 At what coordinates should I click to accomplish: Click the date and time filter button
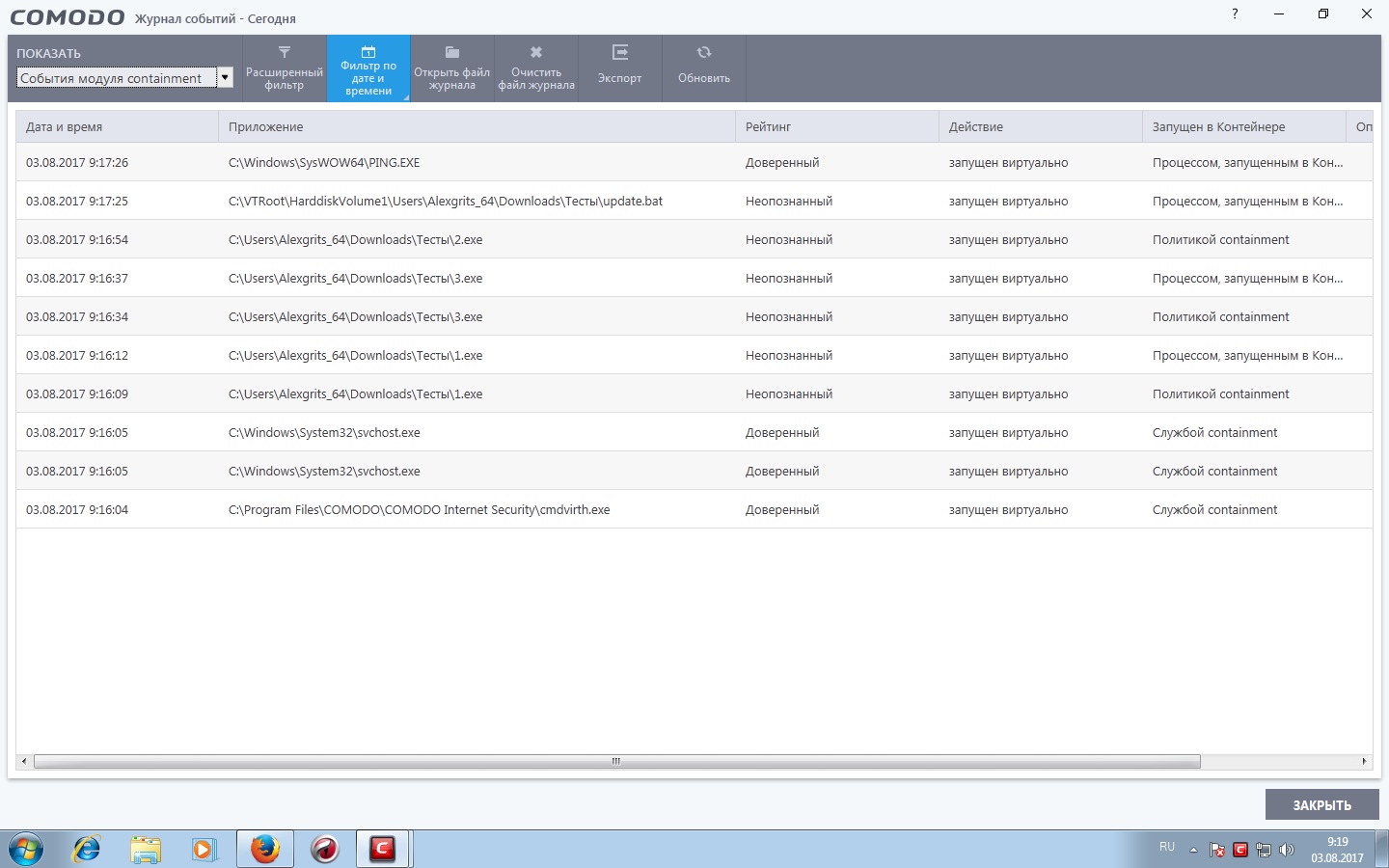(368, 68)
